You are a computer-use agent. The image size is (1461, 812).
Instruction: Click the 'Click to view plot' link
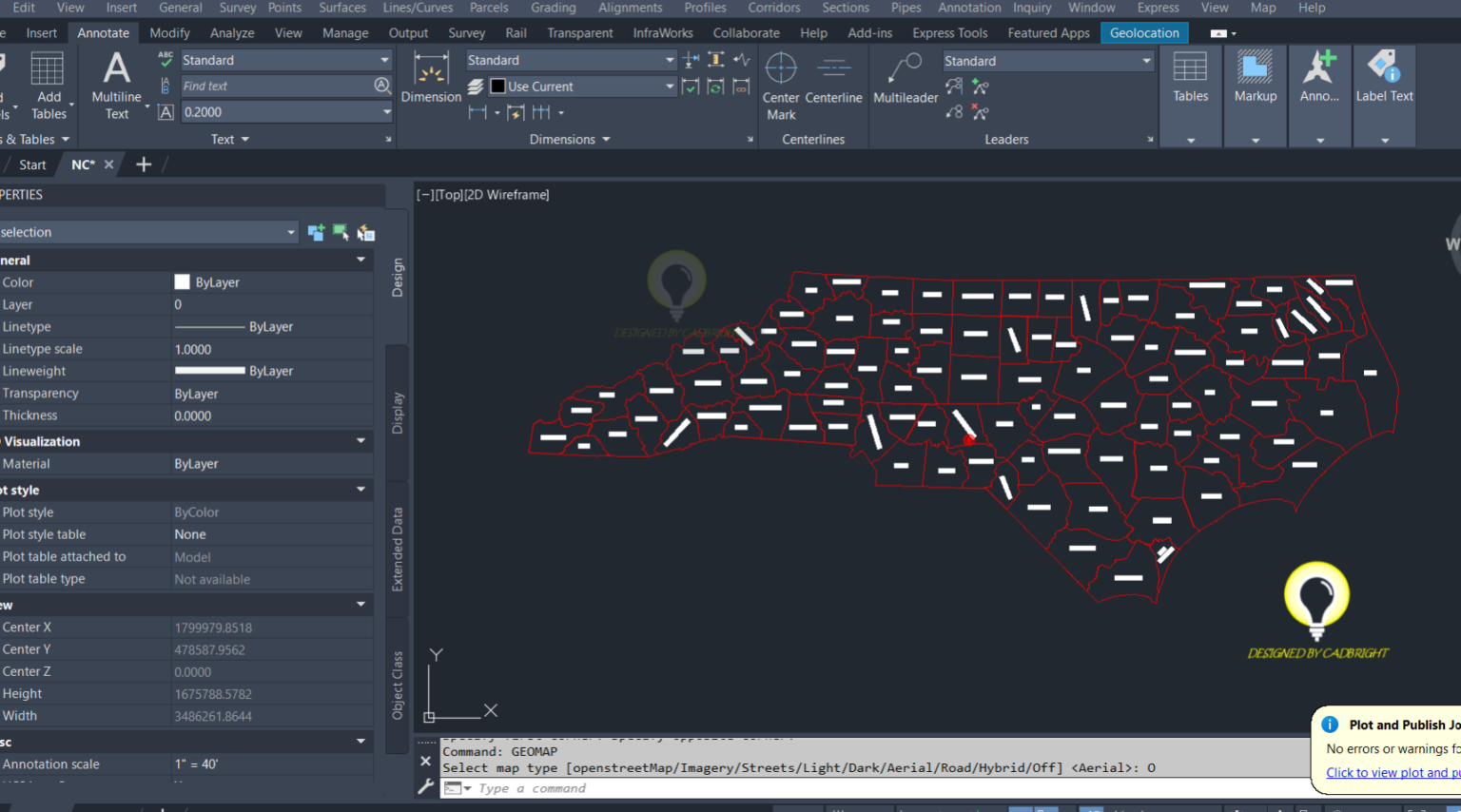(x=1393, y=772)
